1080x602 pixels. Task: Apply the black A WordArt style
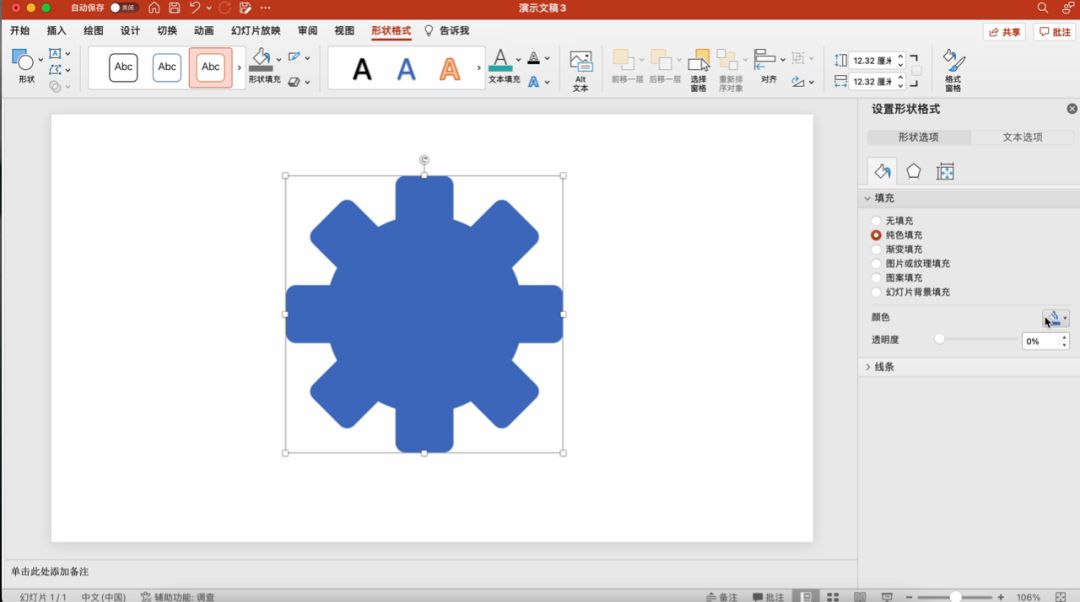362,69
